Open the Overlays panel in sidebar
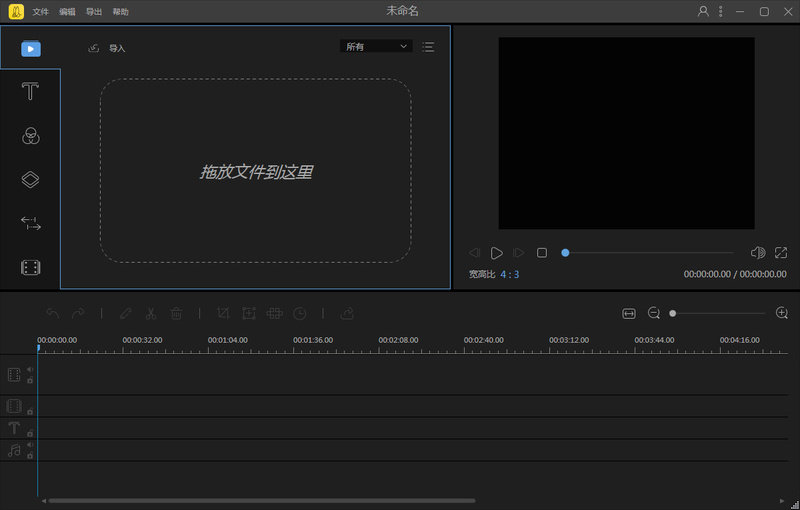Image resolution: width=800 pixels, height=510 pixels. [x=30, y=180]
